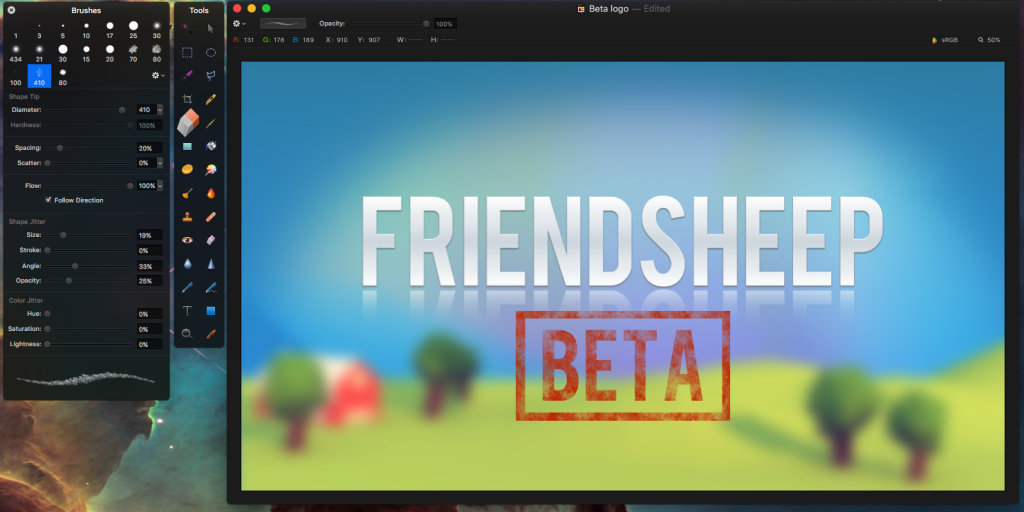Select the Gradient rectangle tool
The height and width of the screenshot is (512, 1024).
point(187,146)
